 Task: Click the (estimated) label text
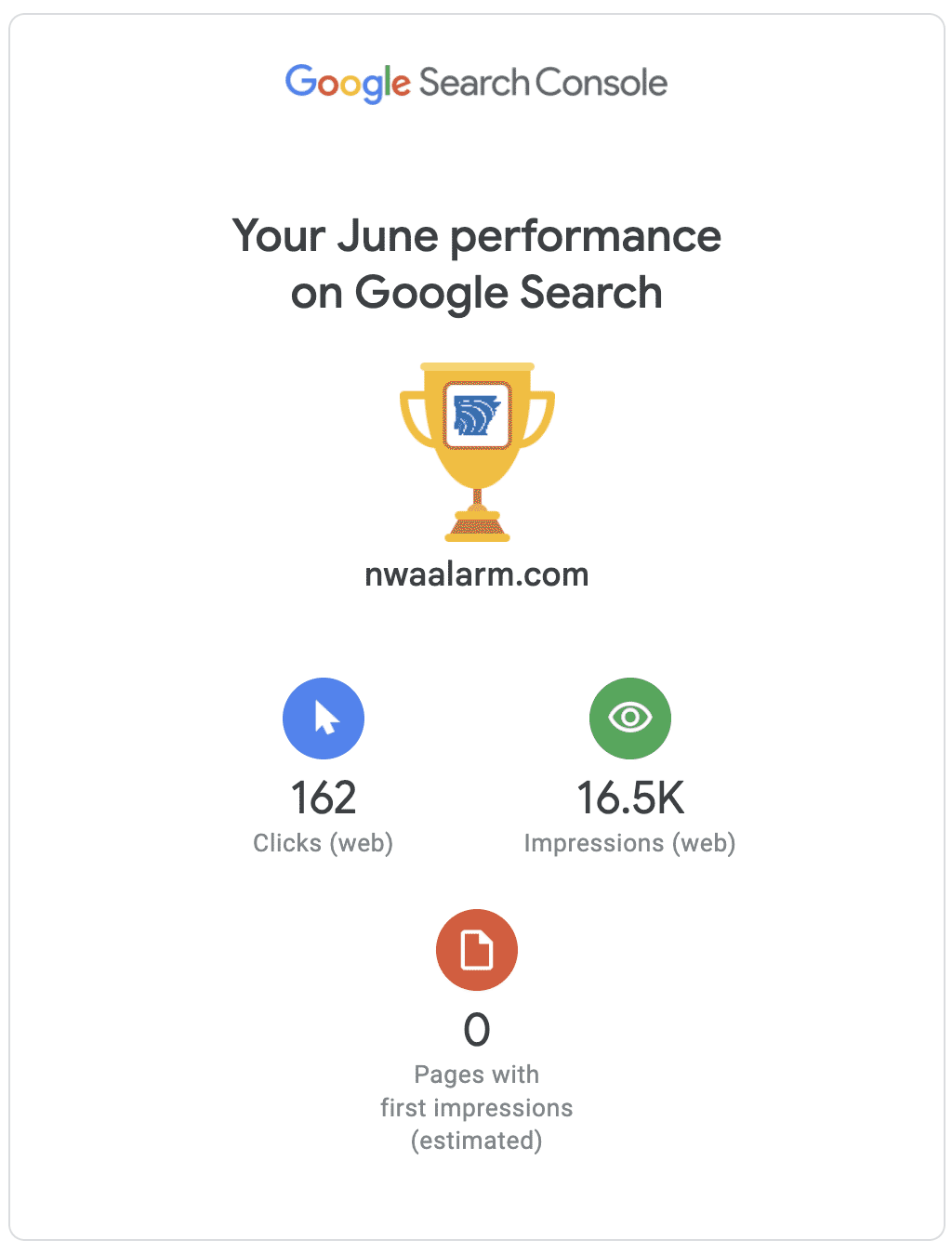pyautogui.click(x=477, y=1141)
